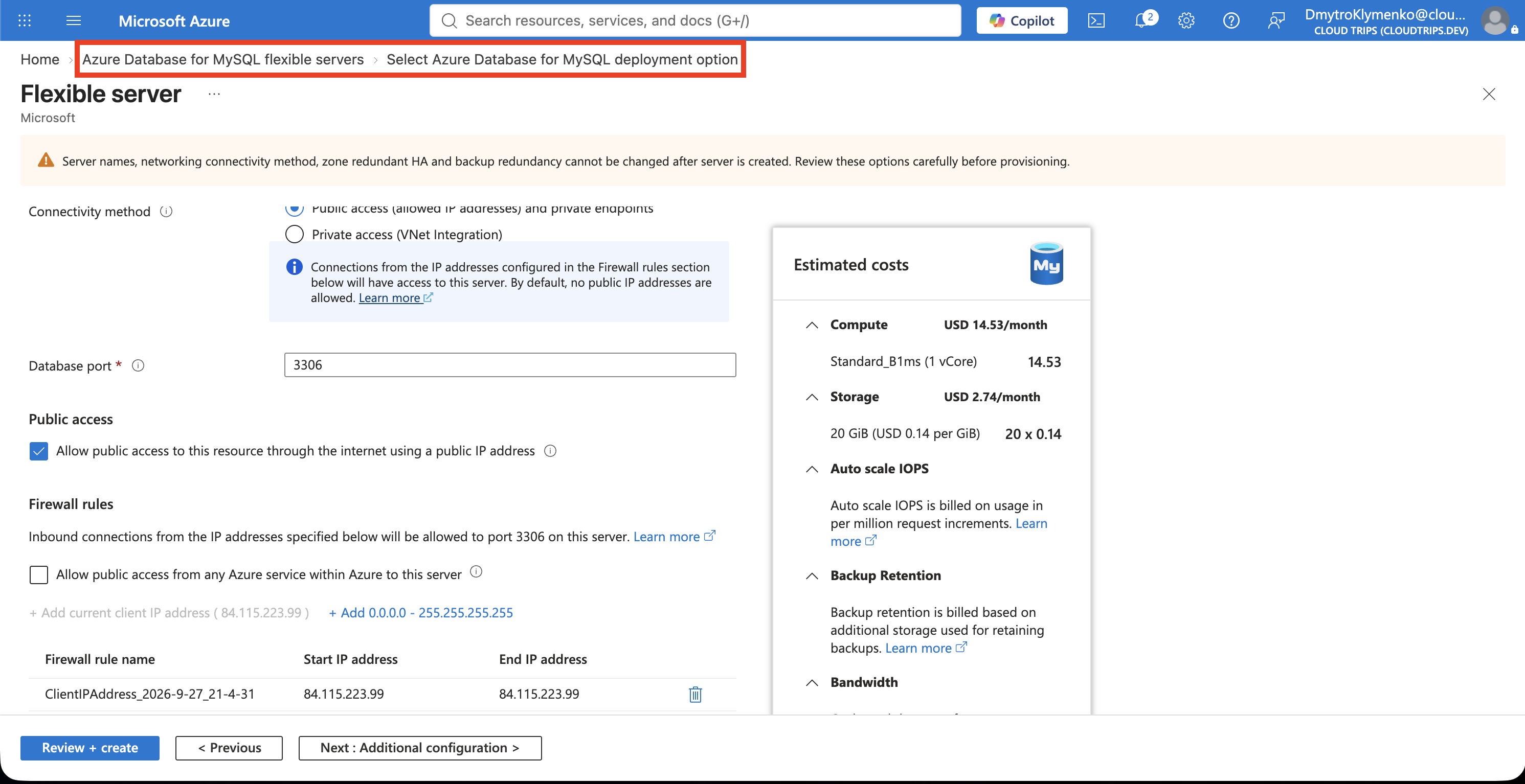Click the Previous button
The width and height of the screenshot is (1525, 784).
229,747
